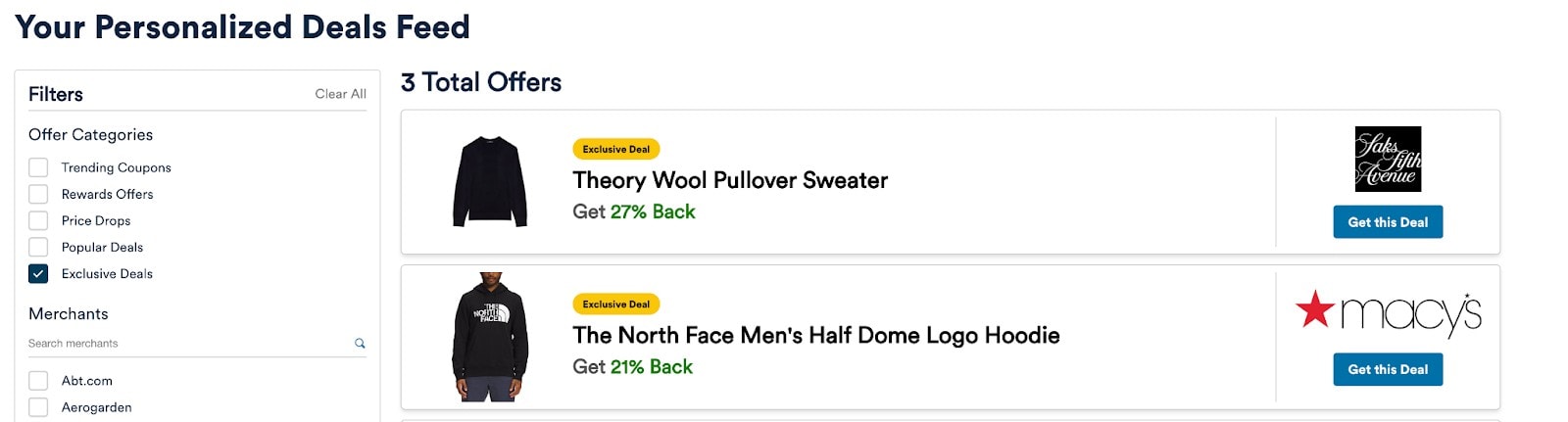
Task: Open the Macy's logo
Action: [x=1388, y=313]
